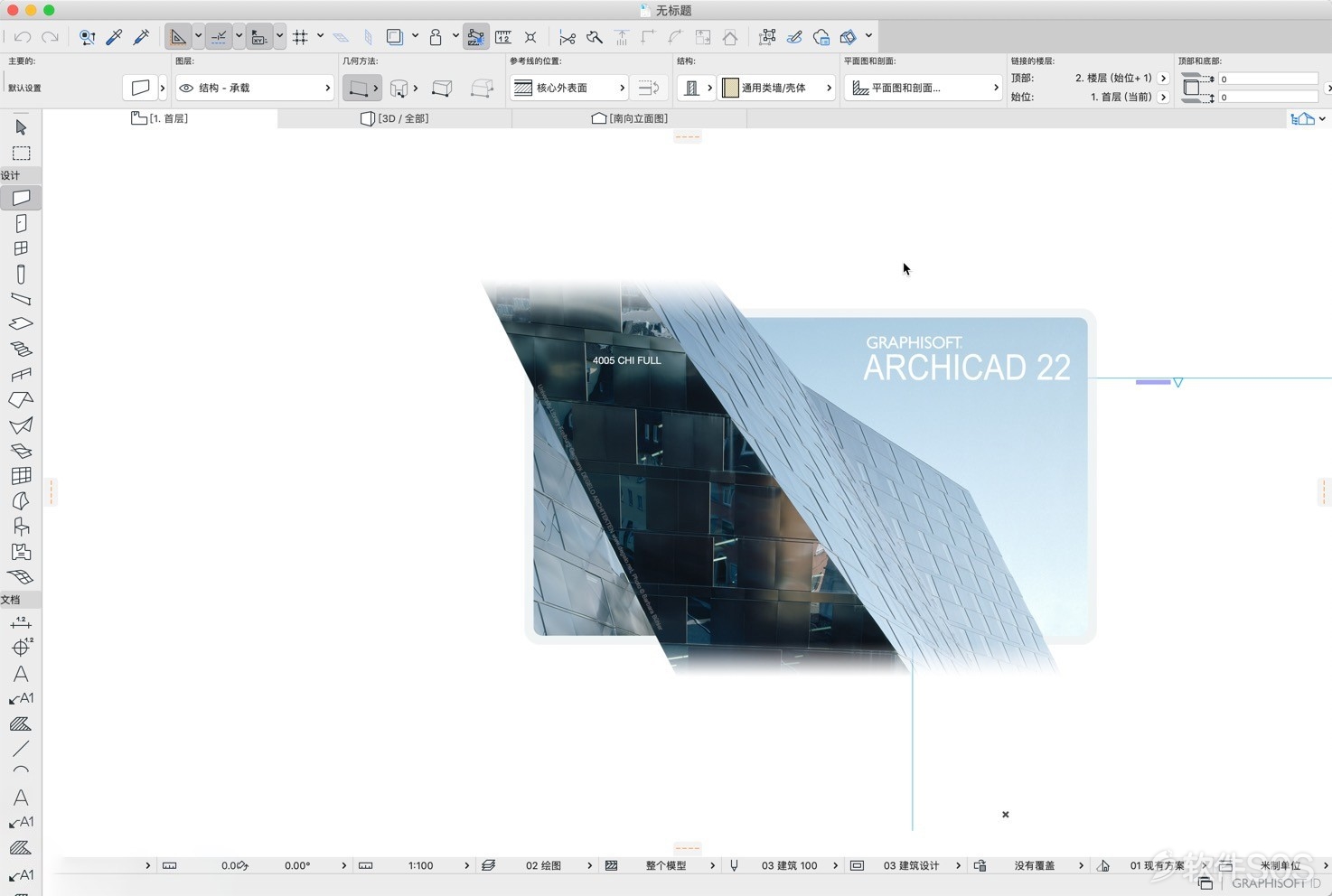
Task: Select the Railing tool
Action: pos(21,374)
